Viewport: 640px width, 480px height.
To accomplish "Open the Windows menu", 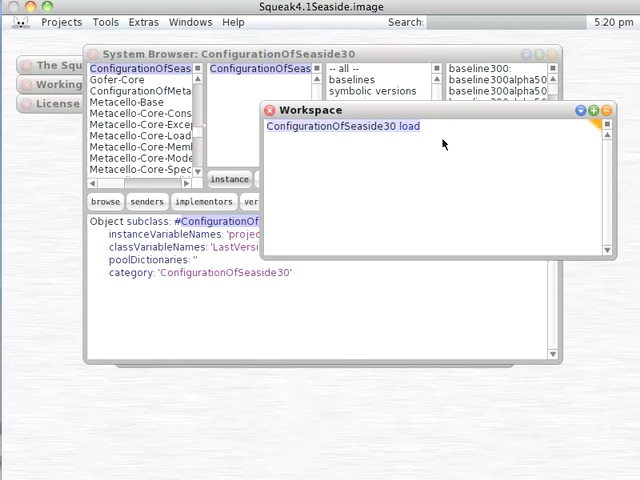I will point(191,22).
